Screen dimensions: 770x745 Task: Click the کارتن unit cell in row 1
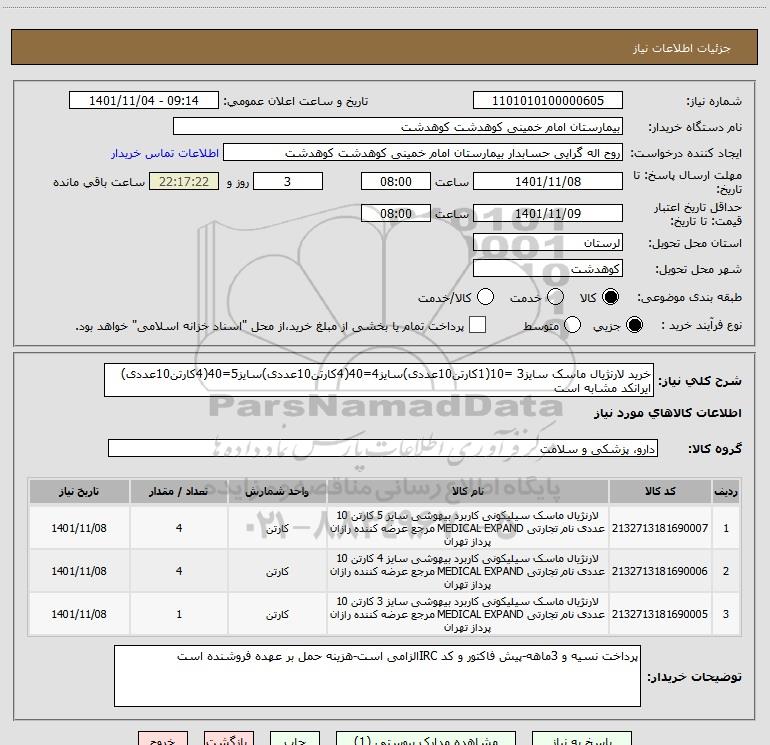coord(277,528)
